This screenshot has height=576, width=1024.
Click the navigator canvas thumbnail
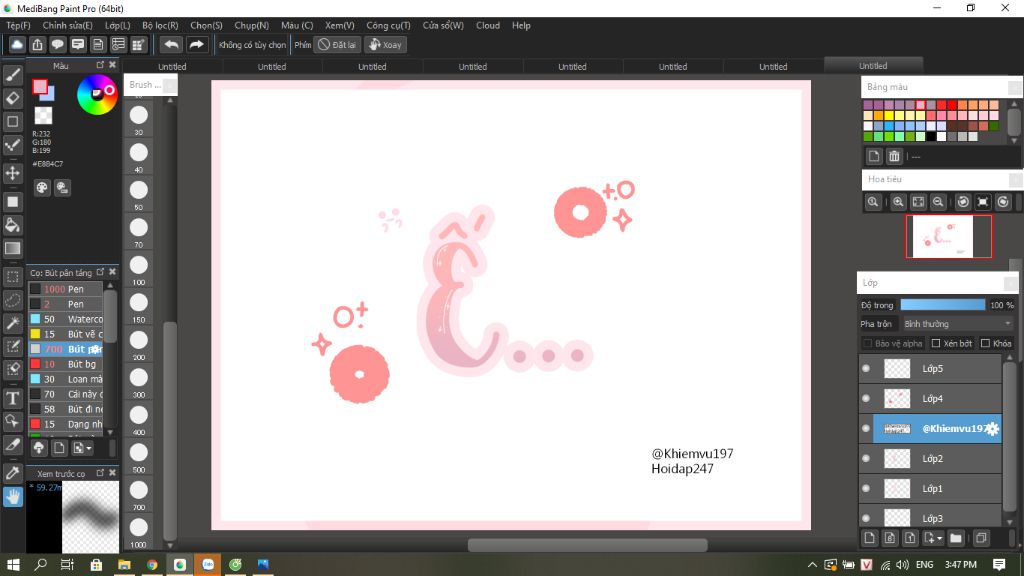[x=948, y=236]
